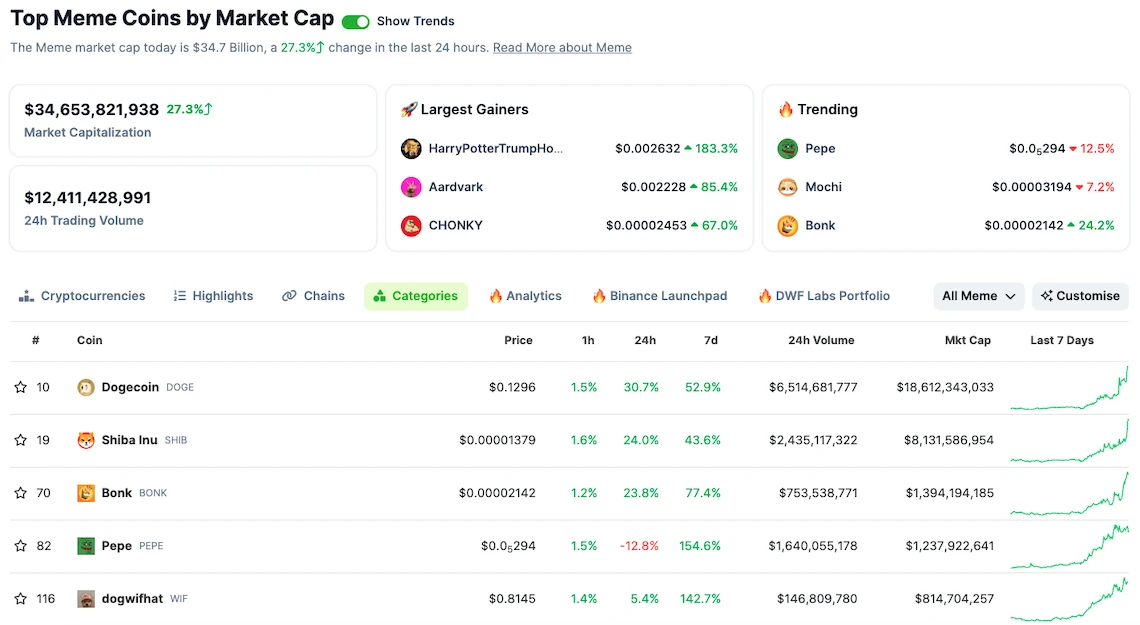Click Dogecoin's 7-day sparkline chart
The width and height of the screenshot is (1140, 625).
[x=1069, y=388]
